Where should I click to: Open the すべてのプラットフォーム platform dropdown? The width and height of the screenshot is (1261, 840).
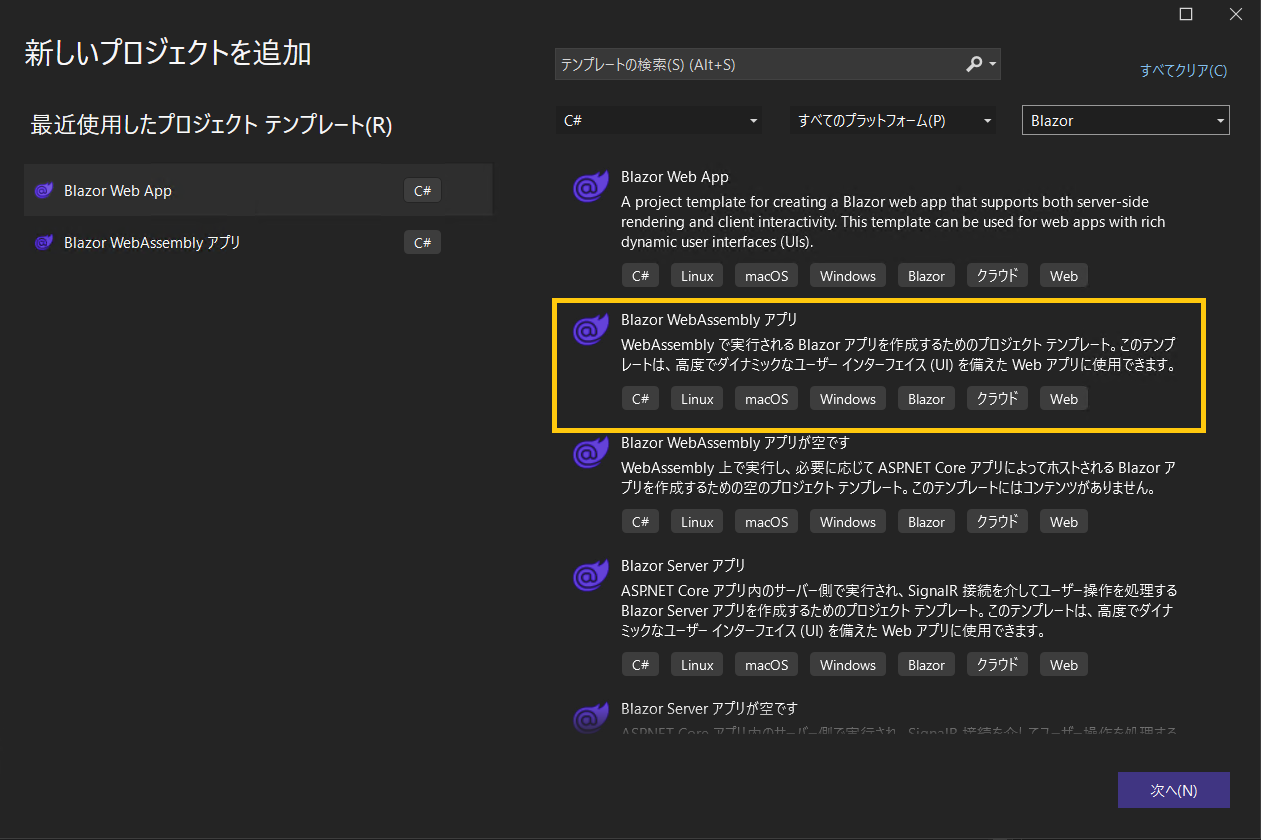click(x=893, y=121)
